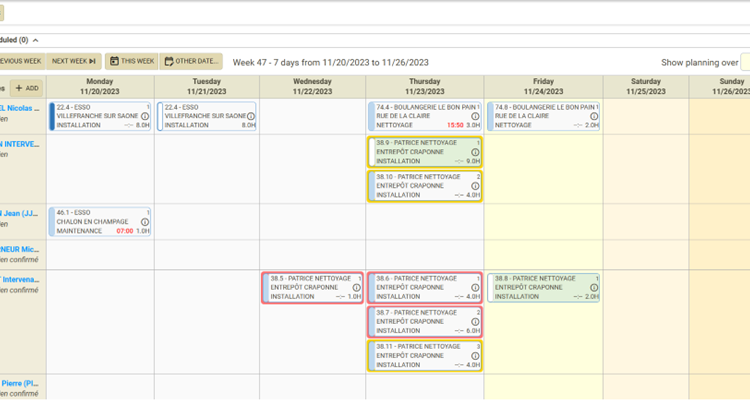Image resolution: width=750 pixels, height=404 pixels.
Task: Click Tuesday 11/21/2023 column header
Action: [x=207, y=87]
